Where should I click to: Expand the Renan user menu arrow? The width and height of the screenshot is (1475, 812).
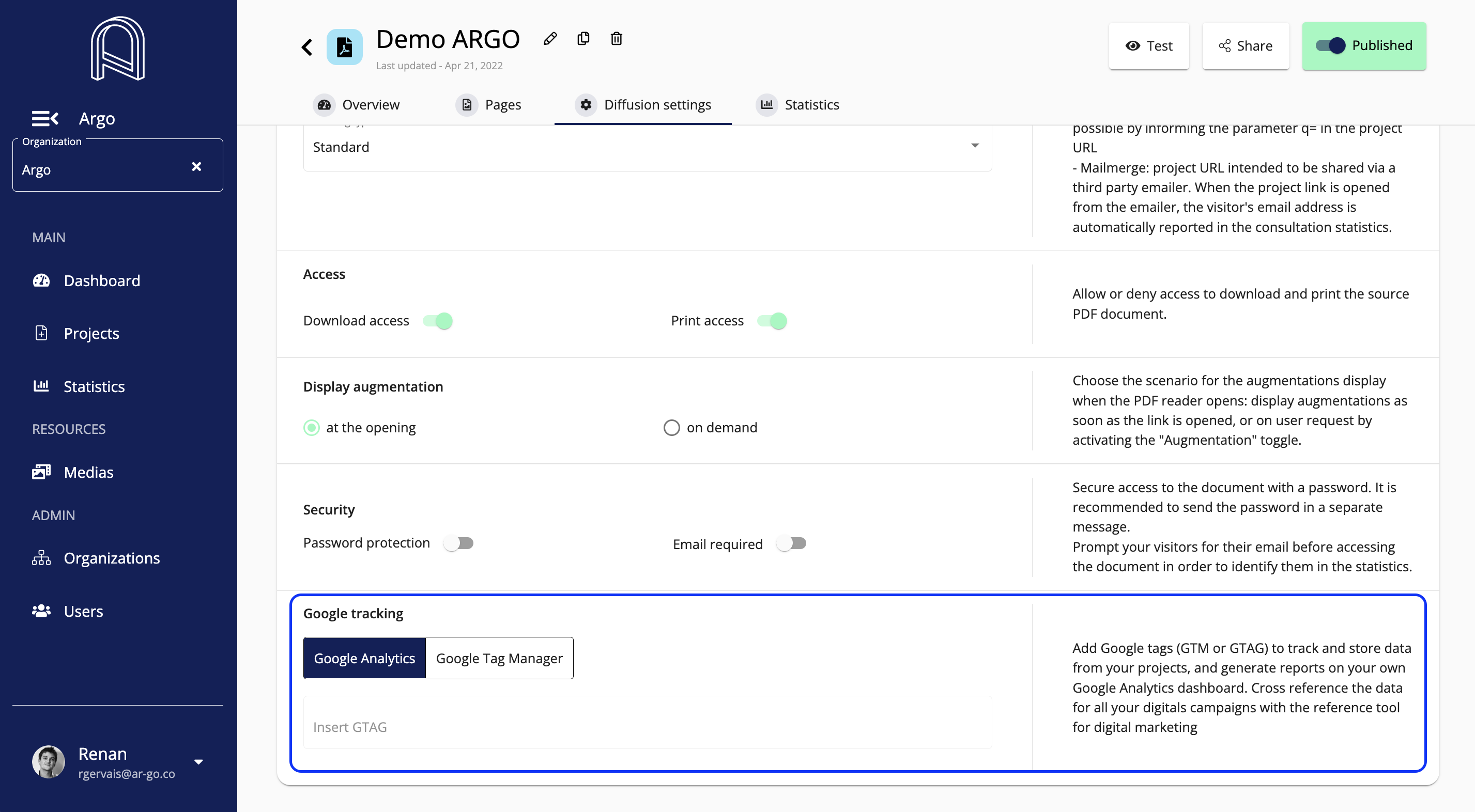(198, 762)
